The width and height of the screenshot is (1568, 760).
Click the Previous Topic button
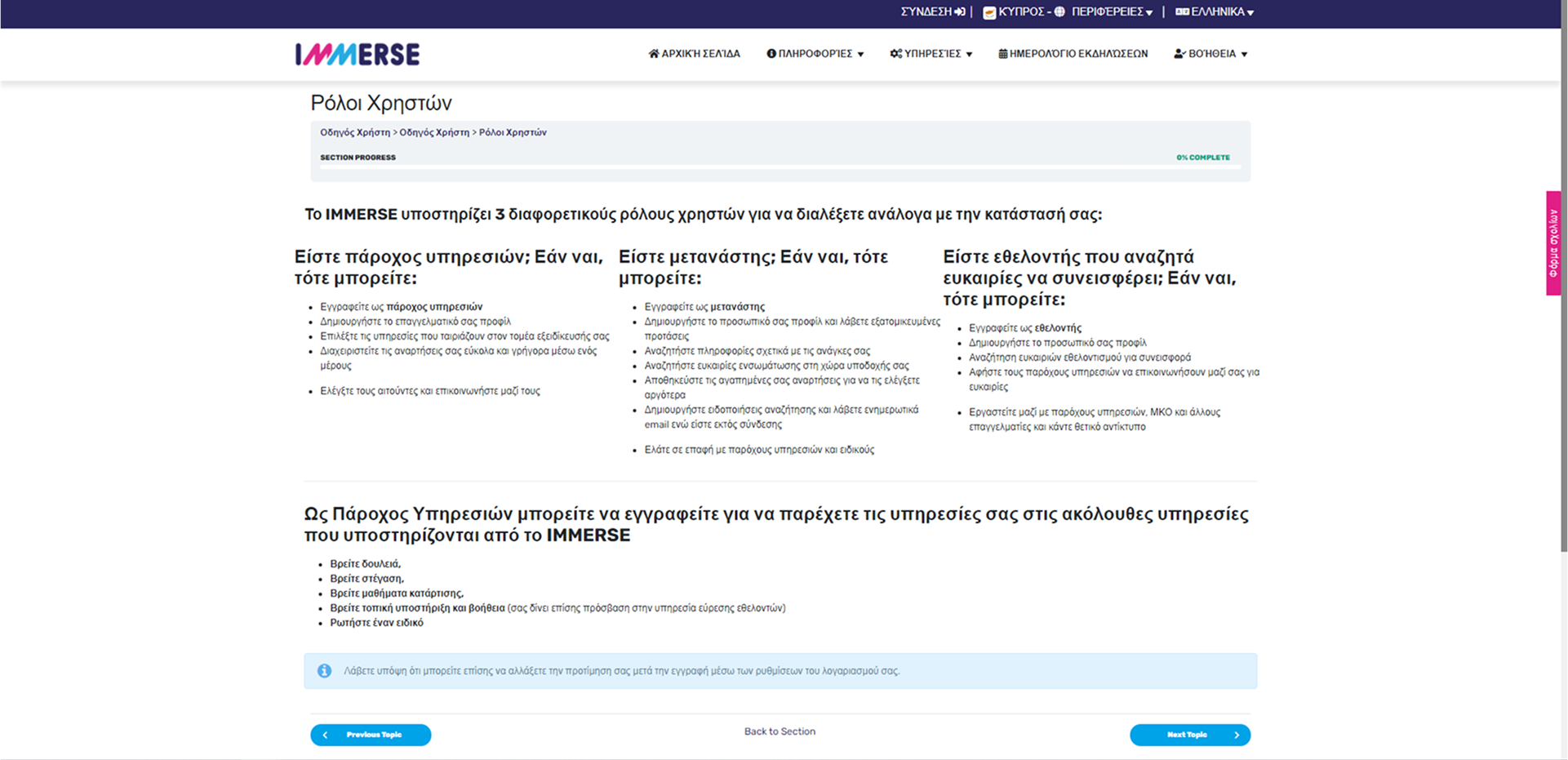coord(371,735)
